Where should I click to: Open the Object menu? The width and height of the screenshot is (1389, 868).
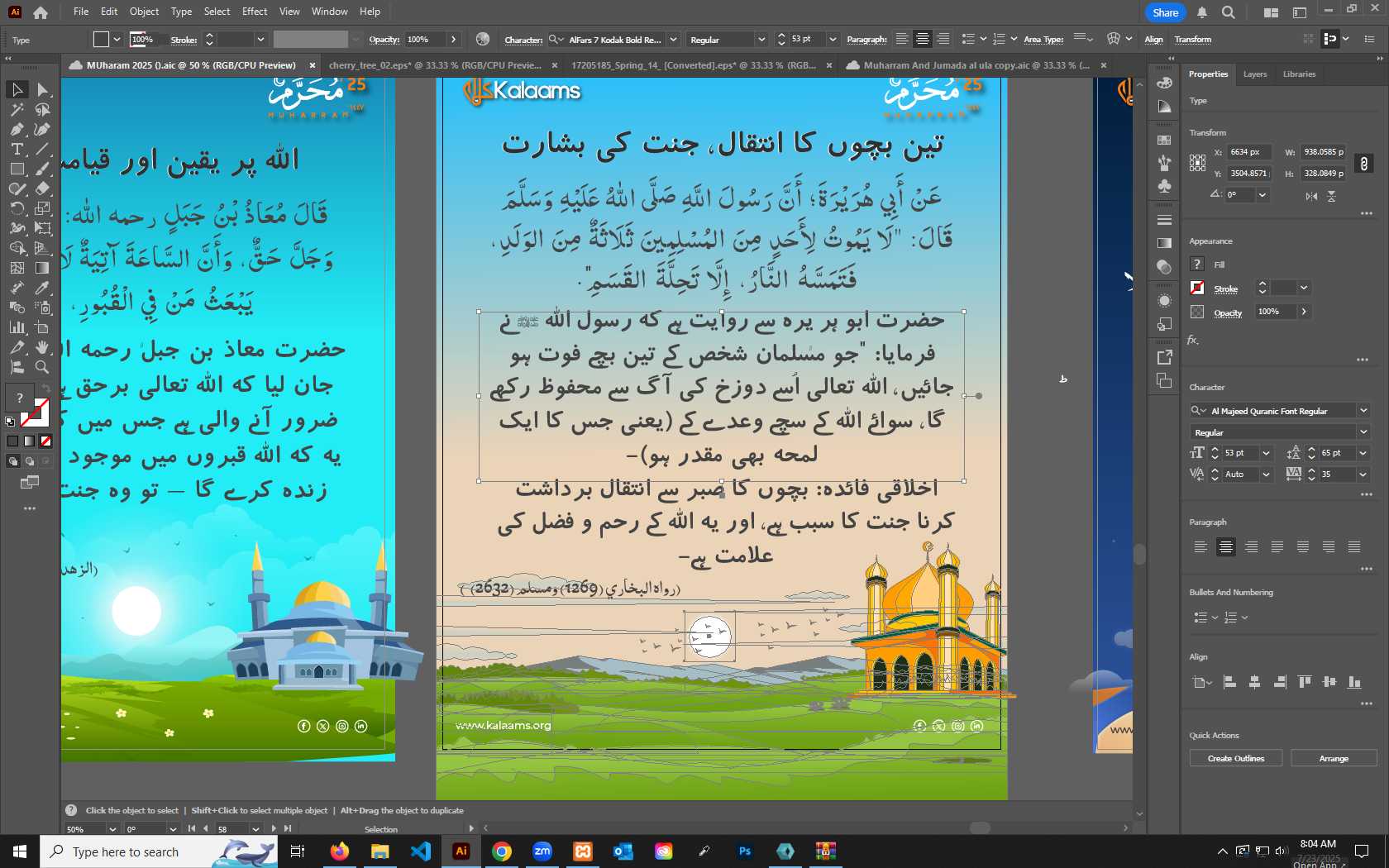[144, 12]
